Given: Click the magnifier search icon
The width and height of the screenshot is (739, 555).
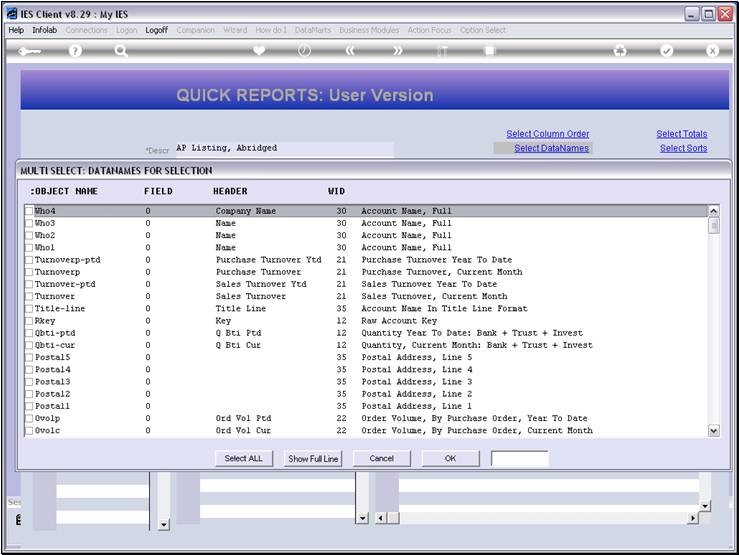Looking at the screenshot, I should click(x=121, y=51).
